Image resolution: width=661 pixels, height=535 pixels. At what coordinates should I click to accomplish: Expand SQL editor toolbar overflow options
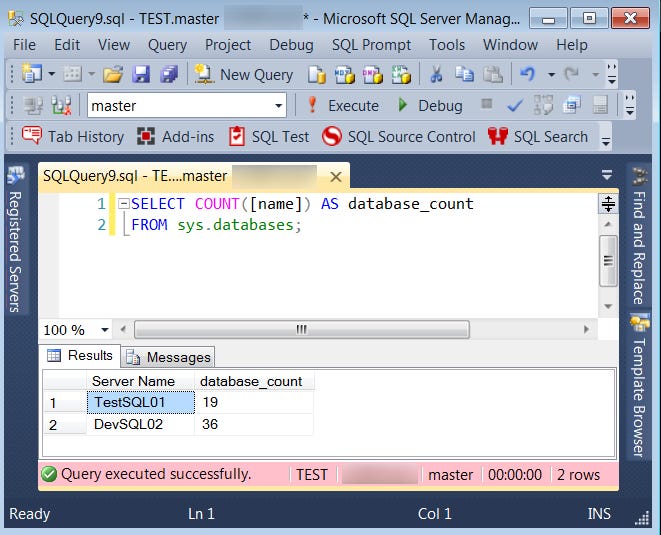point(629,105)
